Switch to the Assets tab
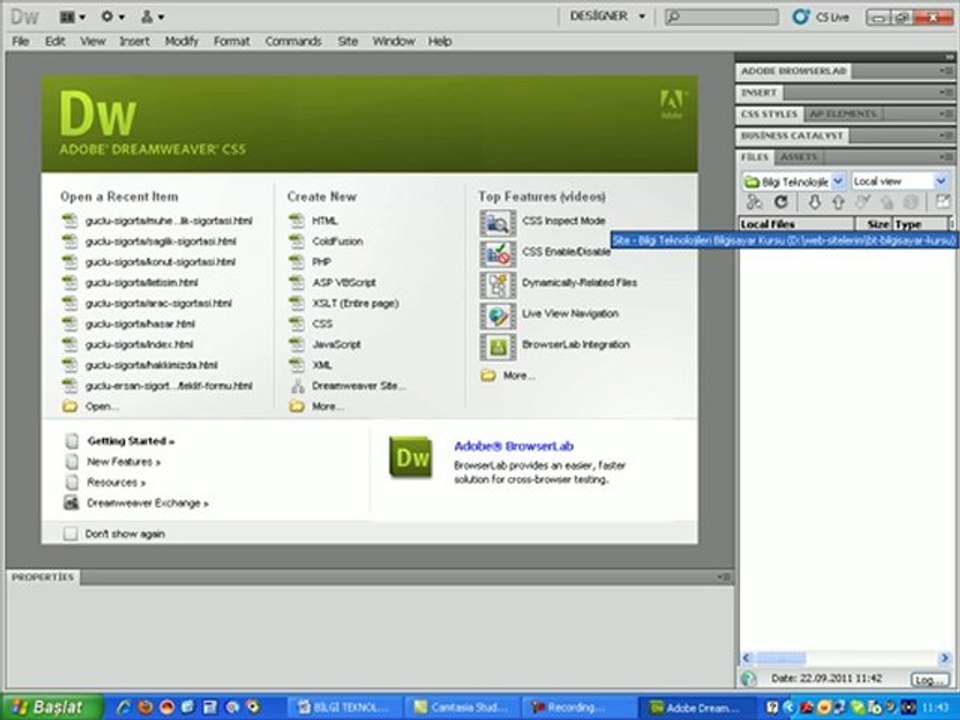Screen dimensions: 960x720 click(798, 157)
